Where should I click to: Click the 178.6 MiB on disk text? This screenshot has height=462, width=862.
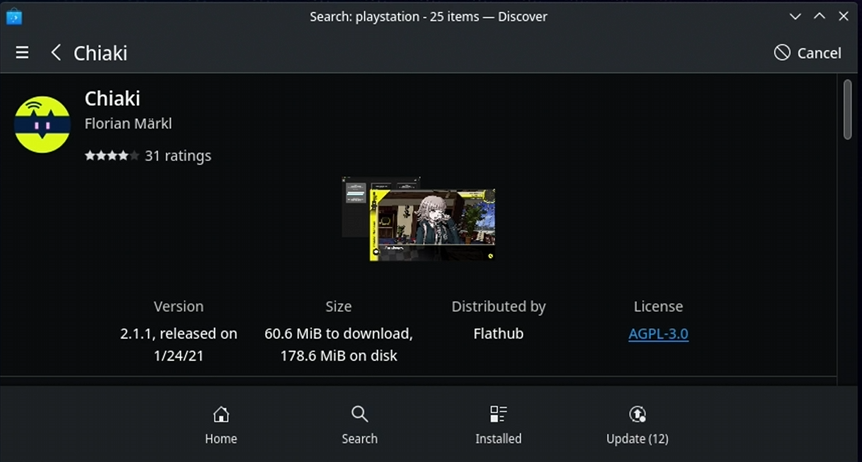tap(339, 356)
